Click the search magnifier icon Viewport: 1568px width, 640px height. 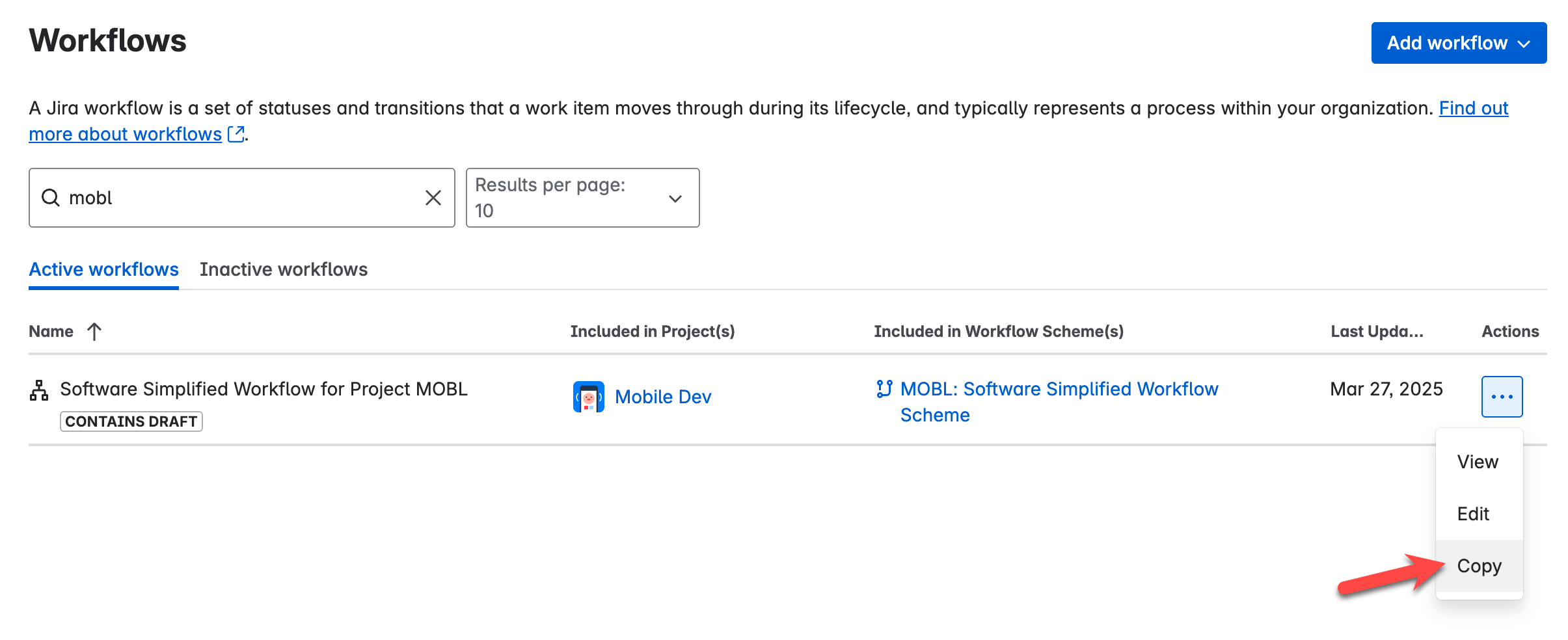(51, 197)
